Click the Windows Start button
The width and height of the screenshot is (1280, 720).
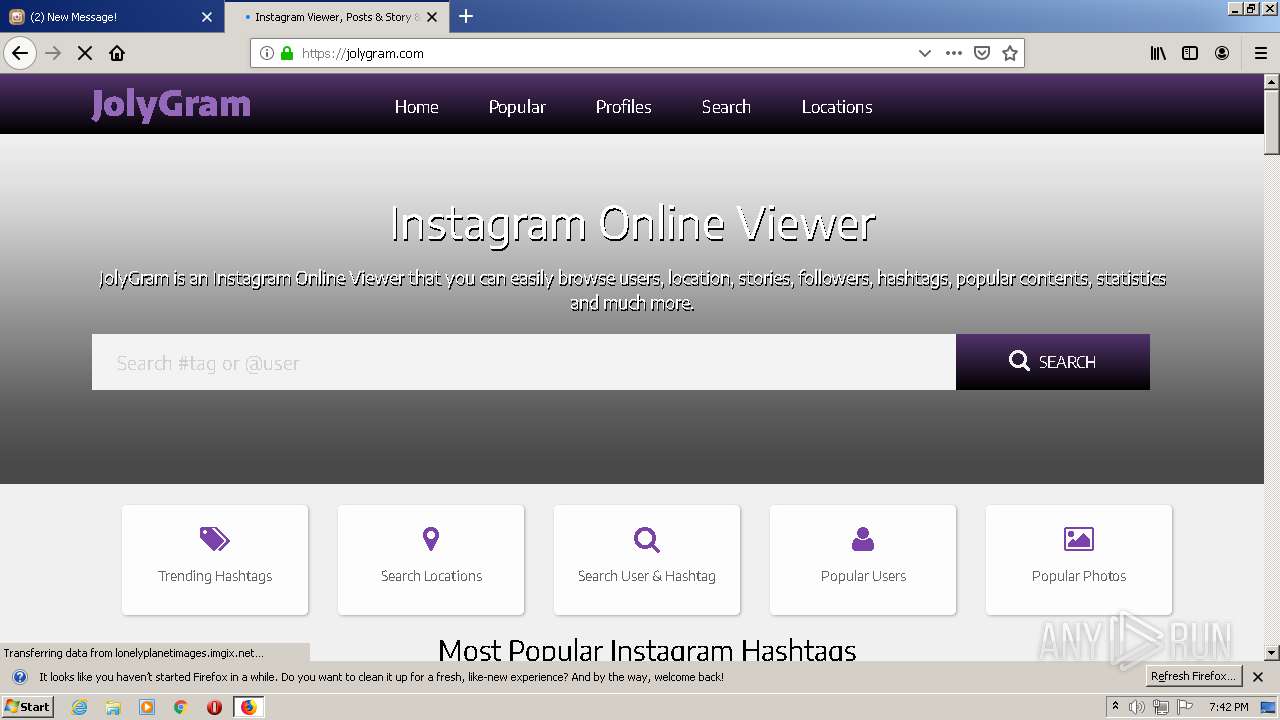click(28, 707)
